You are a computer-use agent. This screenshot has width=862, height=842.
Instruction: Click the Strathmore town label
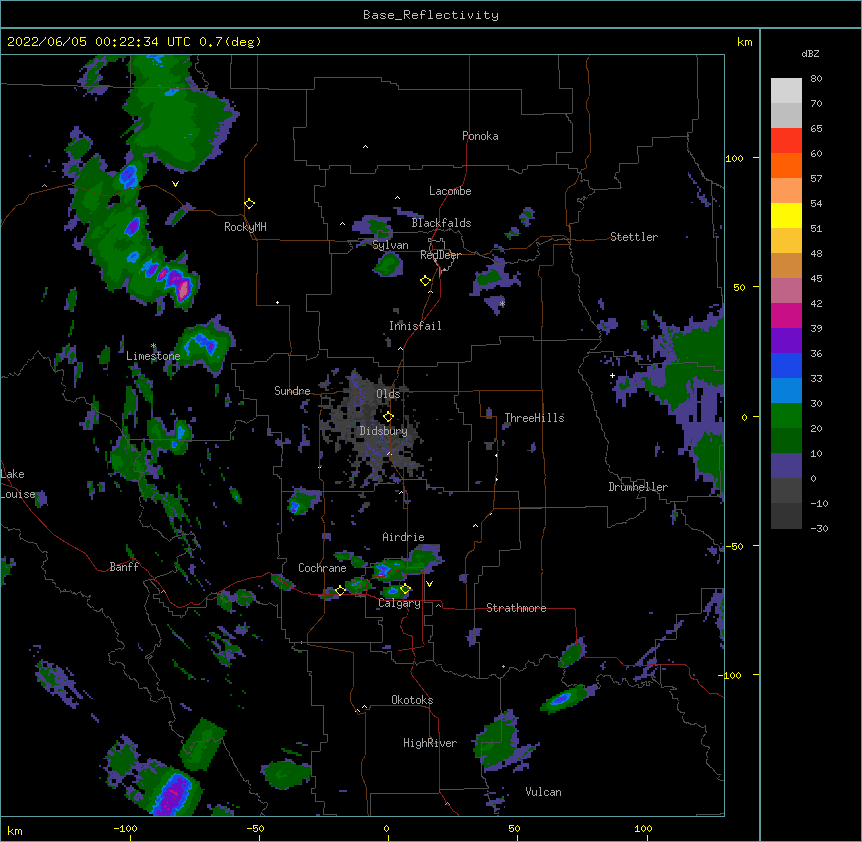tap(516, 608)
